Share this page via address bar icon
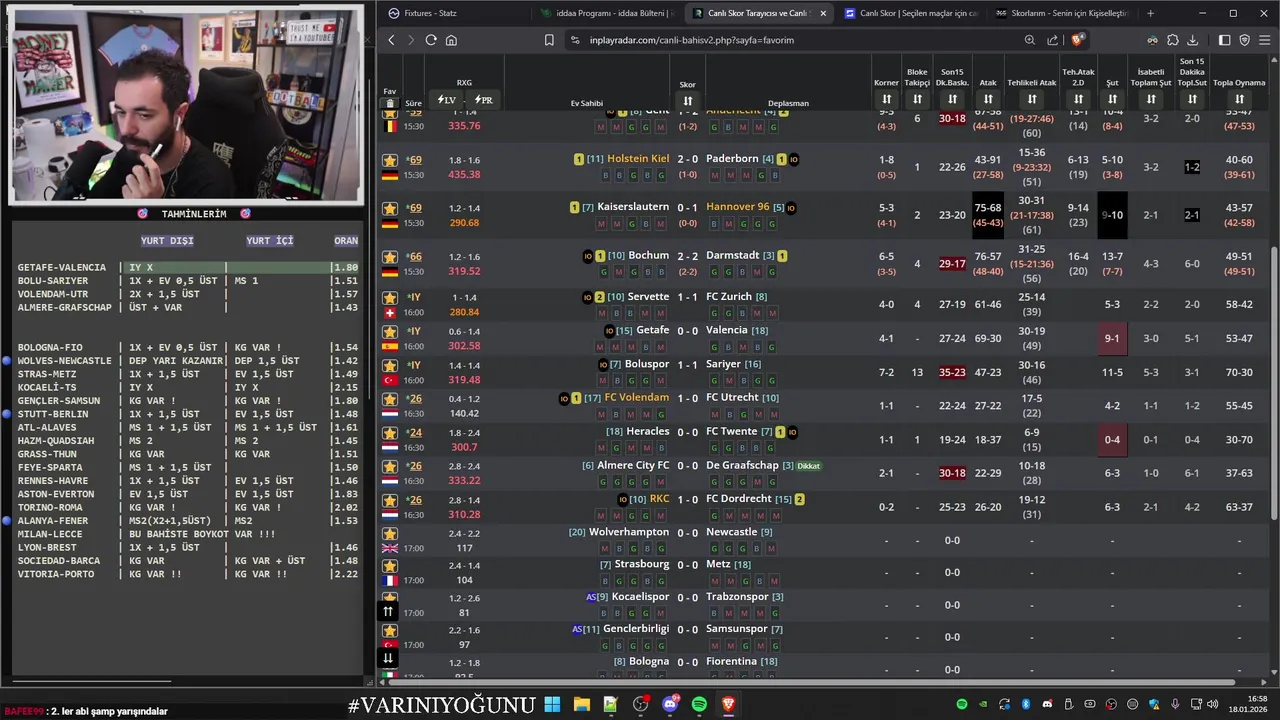1280x720 pixels. [1053, 40]
